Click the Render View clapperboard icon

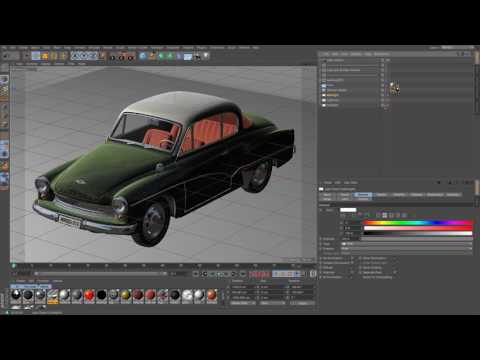point(113,57)
